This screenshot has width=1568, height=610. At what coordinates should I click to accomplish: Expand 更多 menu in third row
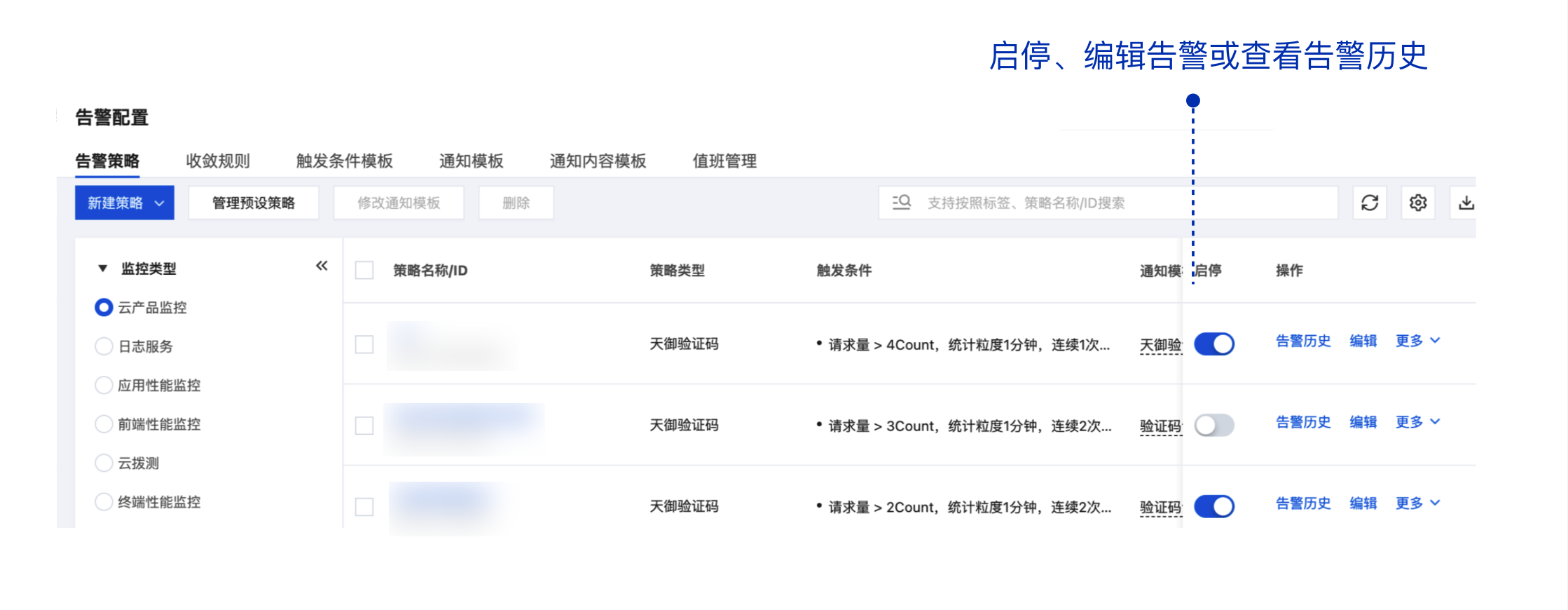tap(1417, 503)
